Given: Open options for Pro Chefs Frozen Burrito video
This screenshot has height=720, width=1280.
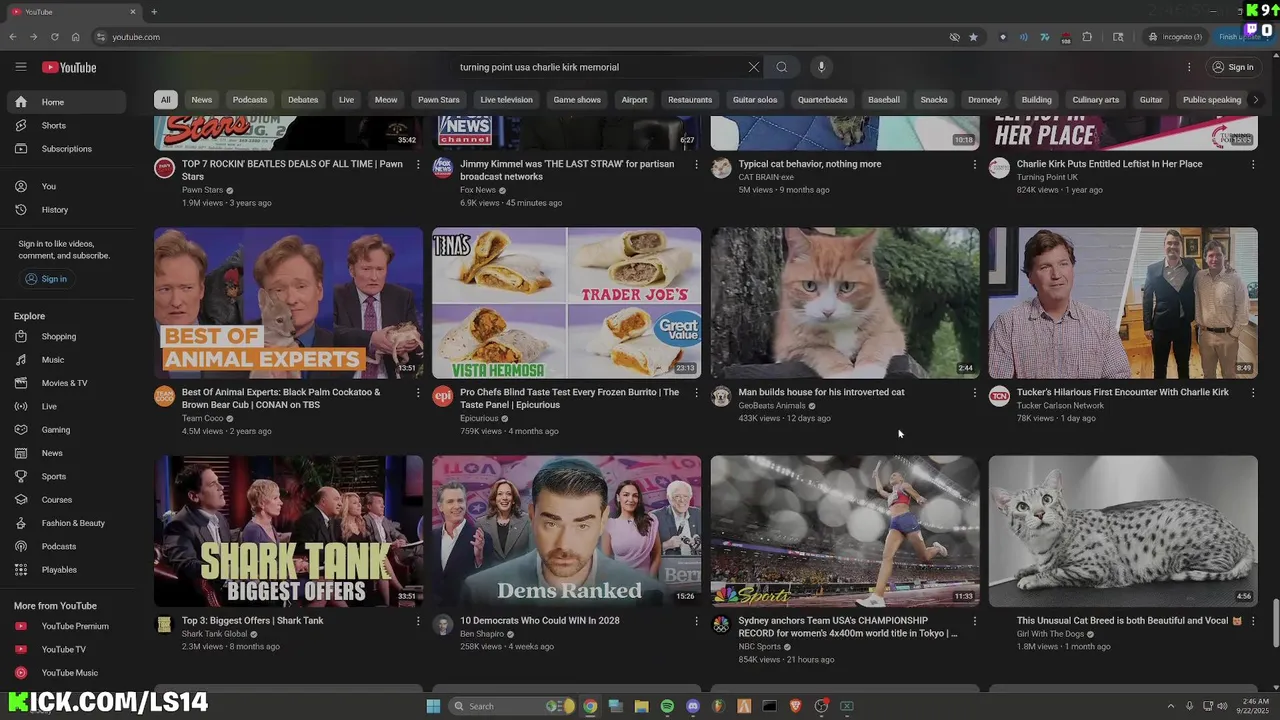Looking at the screenshot, I should 696,393.
